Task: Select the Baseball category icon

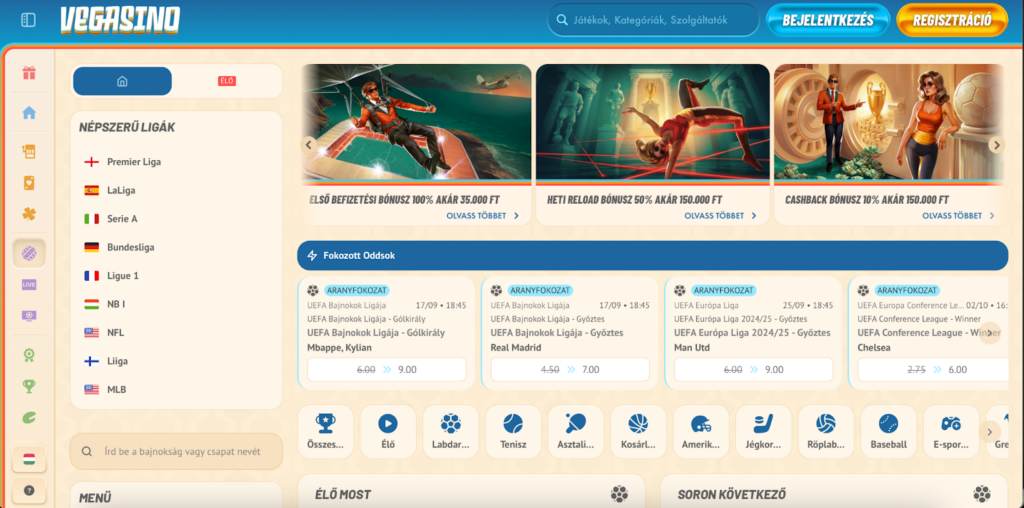Action: (889, 432)
